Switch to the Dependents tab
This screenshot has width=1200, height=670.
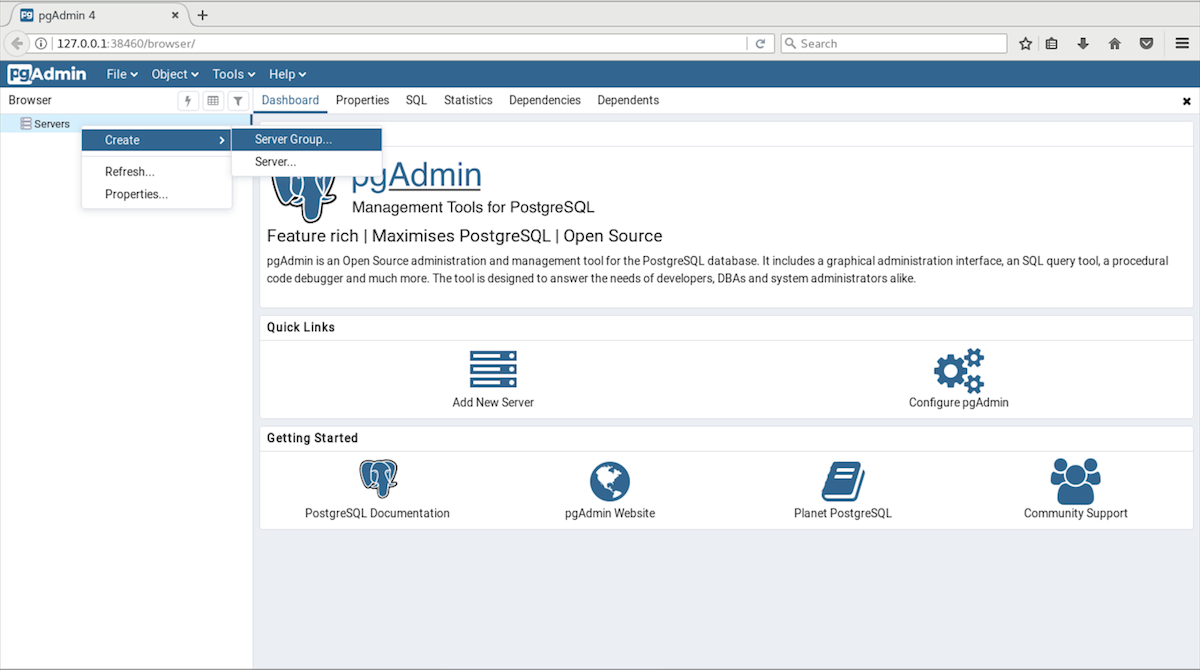click(x=628, y=100)
